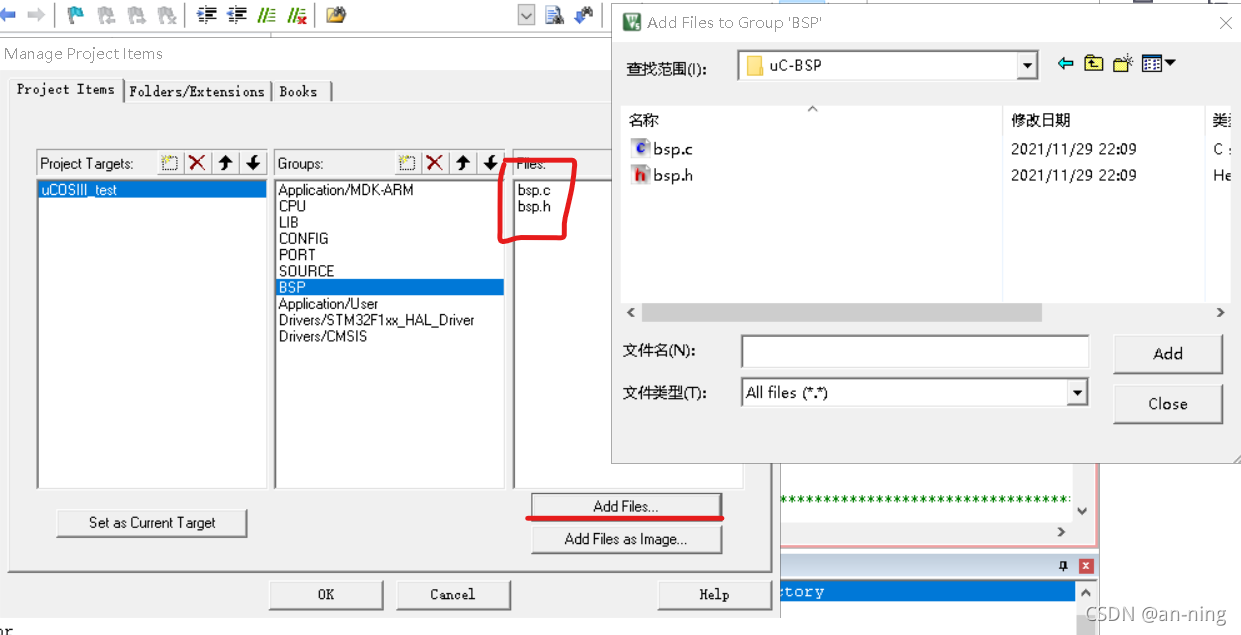
Task: Click the background pane pin icon
Action: (1063, 566)
